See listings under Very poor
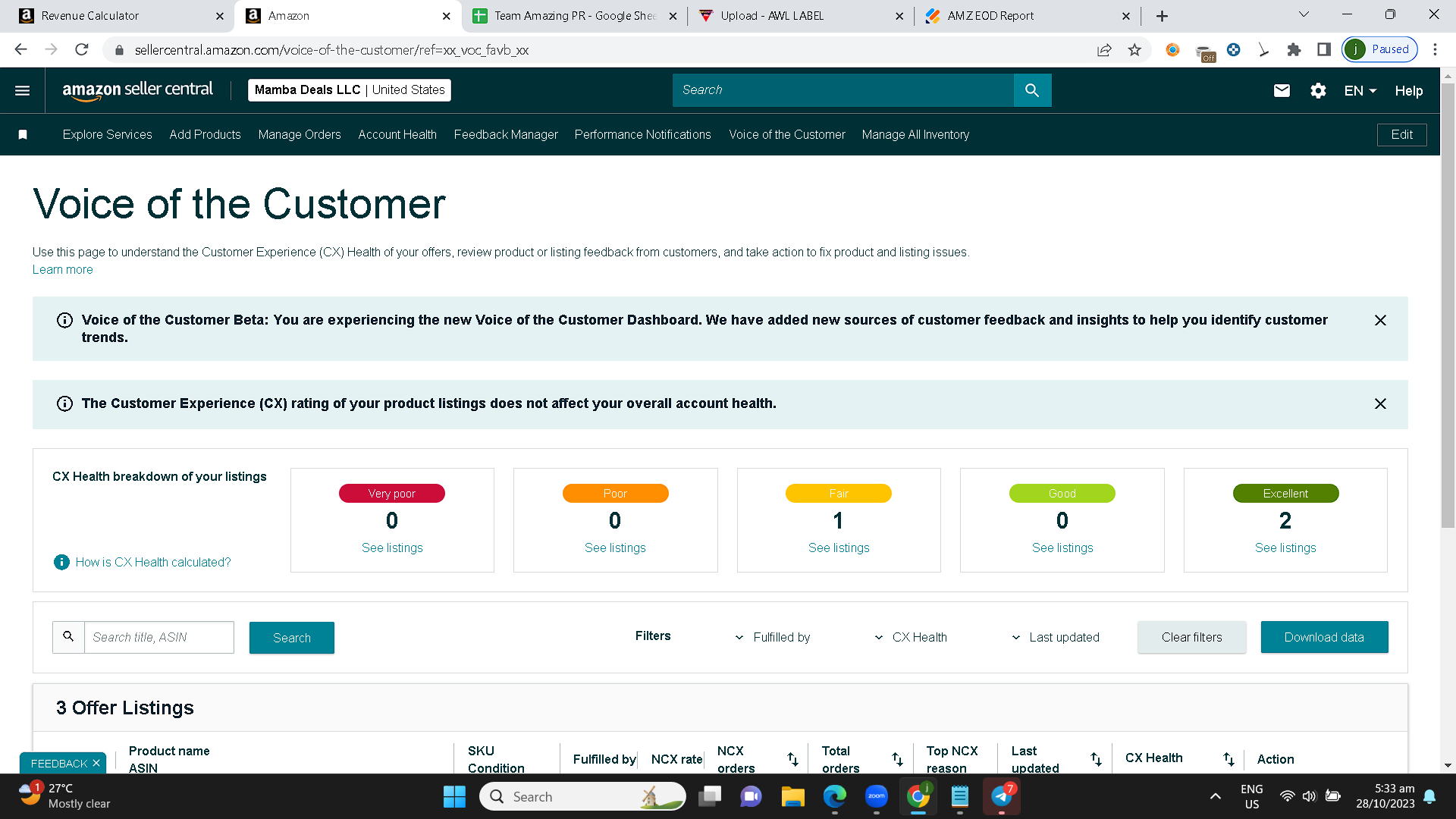The height and width of the screenshot is (819, 1456). click(392, 548)
